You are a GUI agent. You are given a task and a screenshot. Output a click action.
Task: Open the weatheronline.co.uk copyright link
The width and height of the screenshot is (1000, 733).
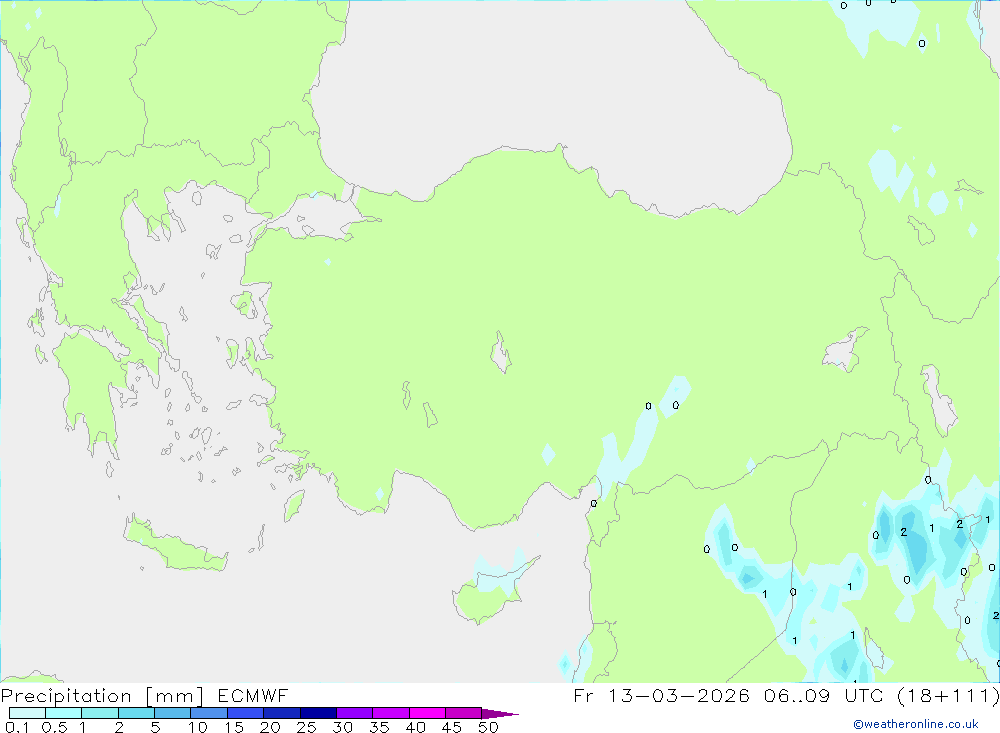coord(916,724)
